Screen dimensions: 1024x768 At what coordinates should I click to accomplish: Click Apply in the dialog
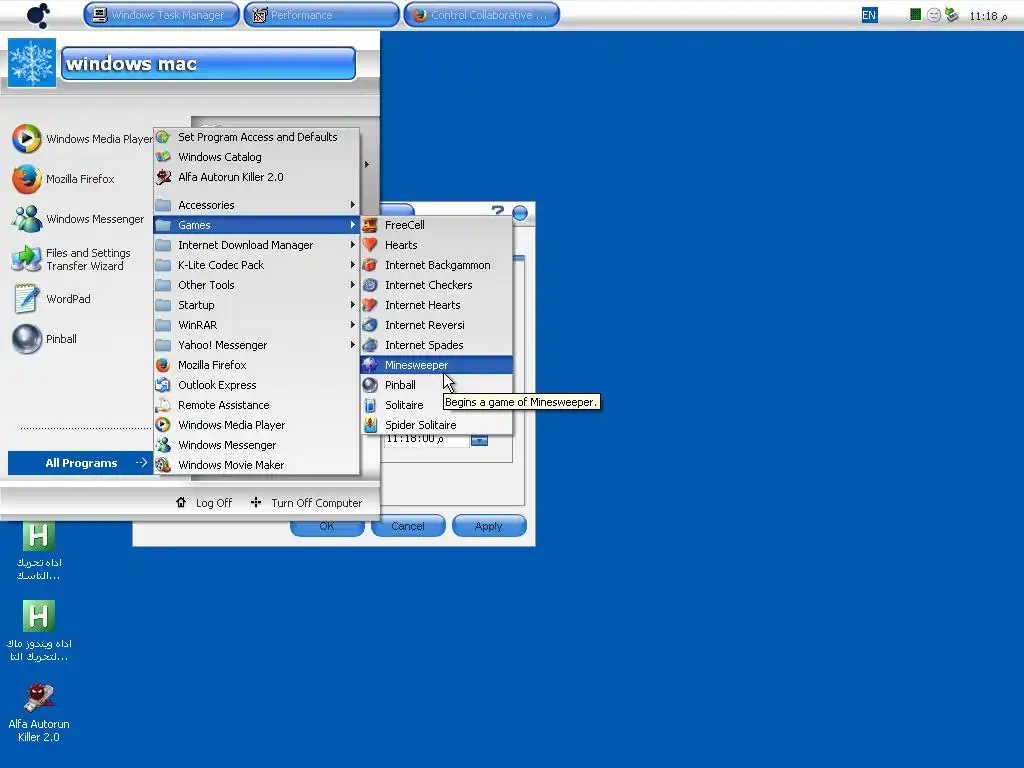point(488,526)
